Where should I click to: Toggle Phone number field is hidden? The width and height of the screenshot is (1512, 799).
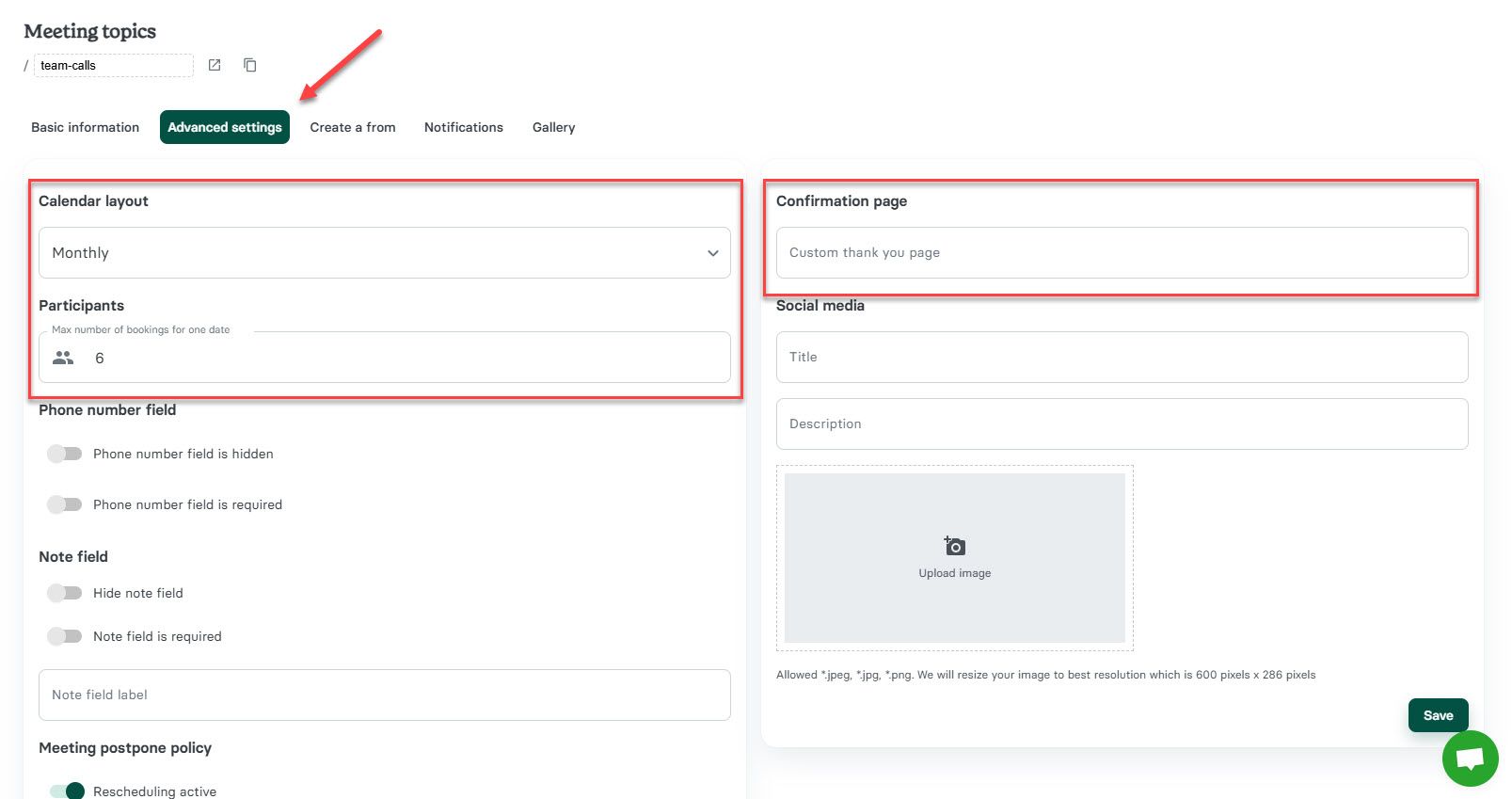[x=65, y=454]
